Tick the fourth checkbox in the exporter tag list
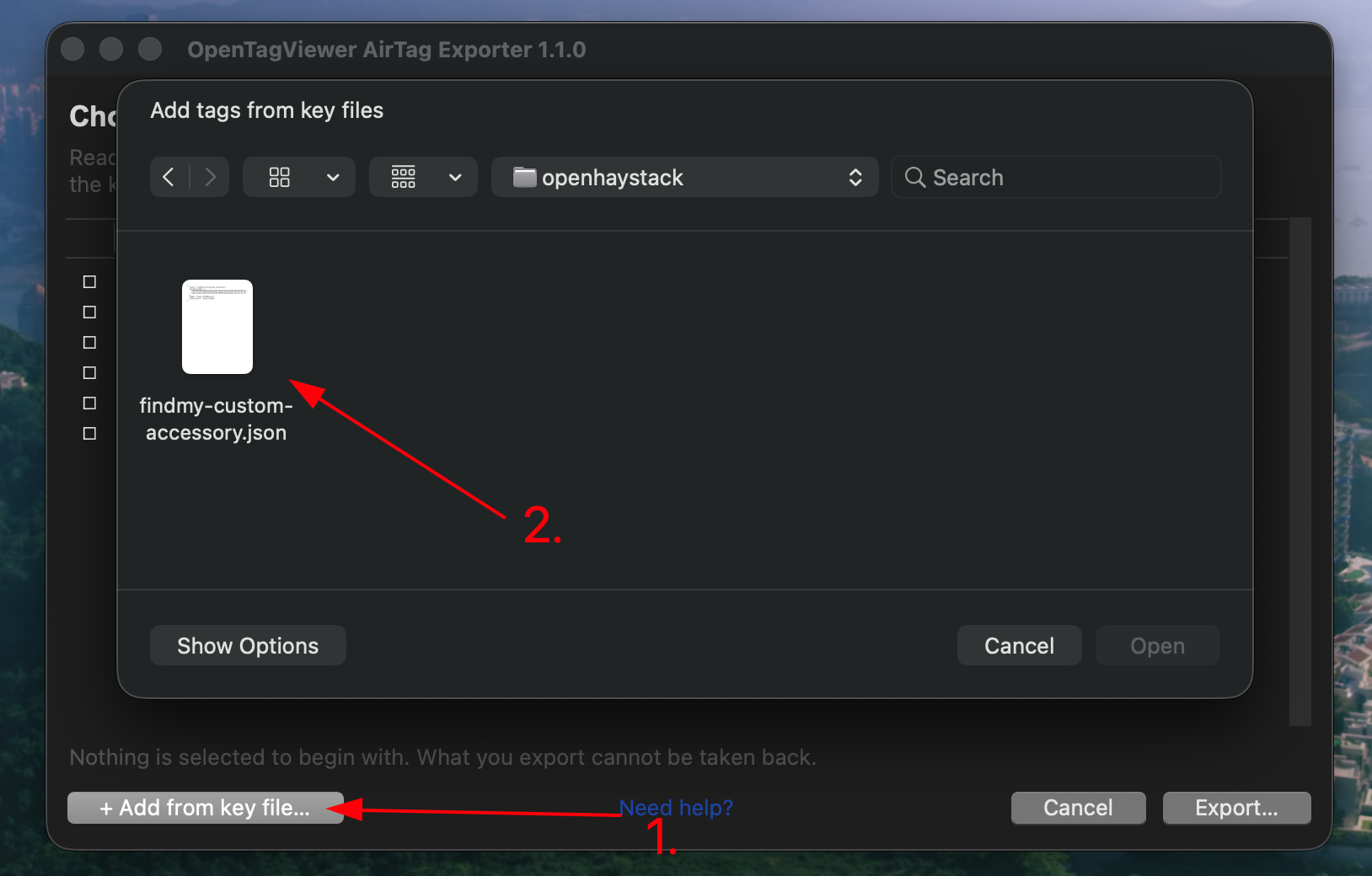This screenshot has height=876, width=1372. [x=89, y=372]
